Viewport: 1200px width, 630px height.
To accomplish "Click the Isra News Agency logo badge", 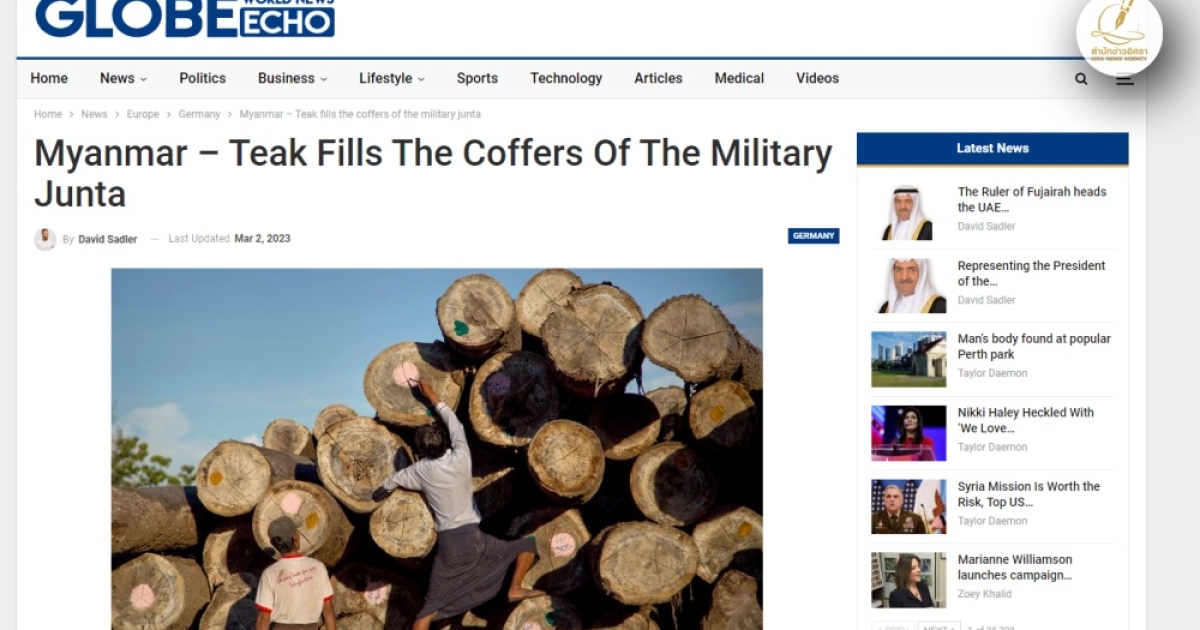I will point(1119,34).
